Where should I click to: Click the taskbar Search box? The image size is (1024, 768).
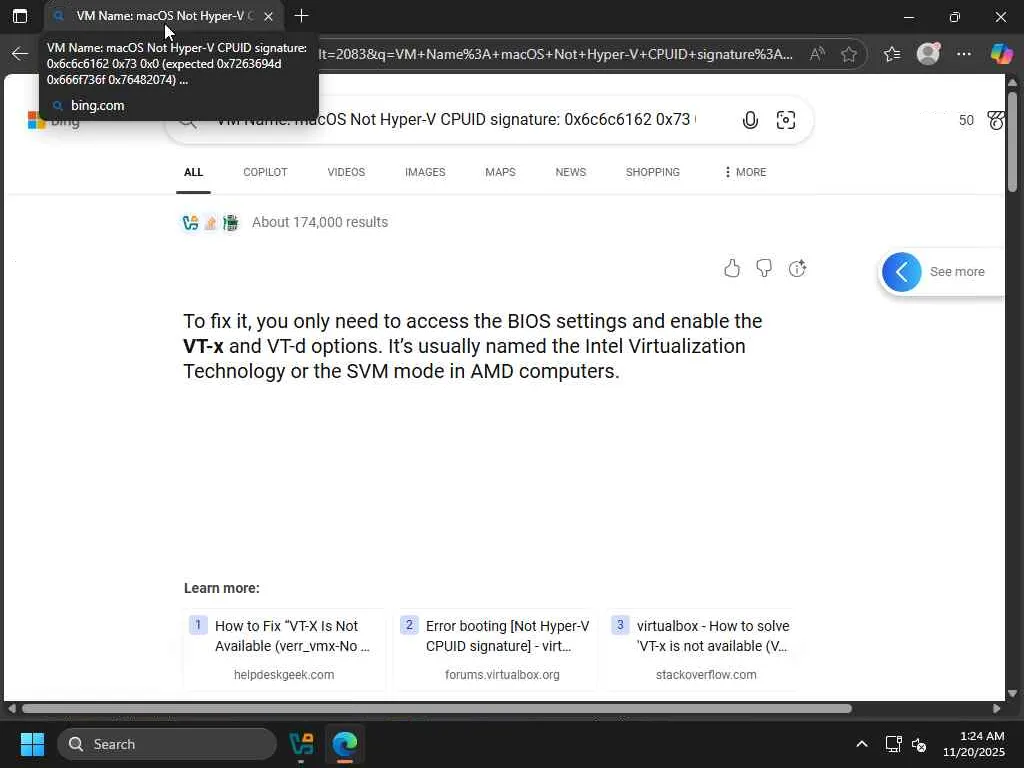[x=167, y=744]
